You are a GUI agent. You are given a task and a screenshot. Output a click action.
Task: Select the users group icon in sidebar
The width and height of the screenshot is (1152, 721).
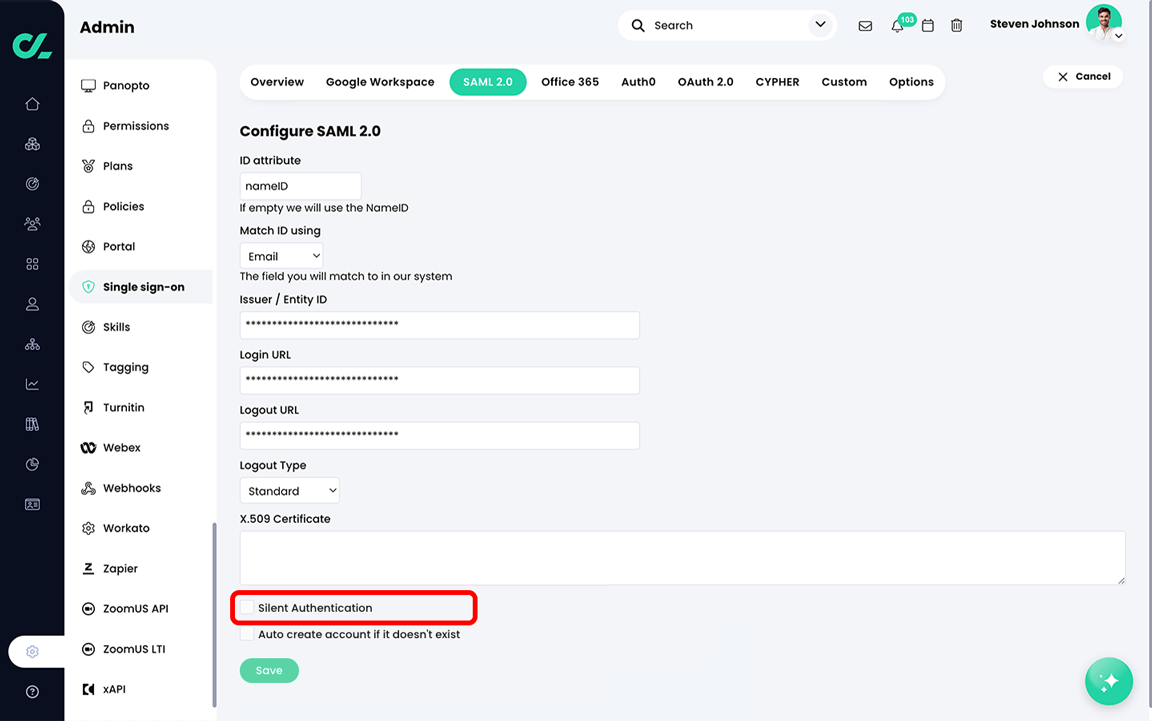coord(31,223)
